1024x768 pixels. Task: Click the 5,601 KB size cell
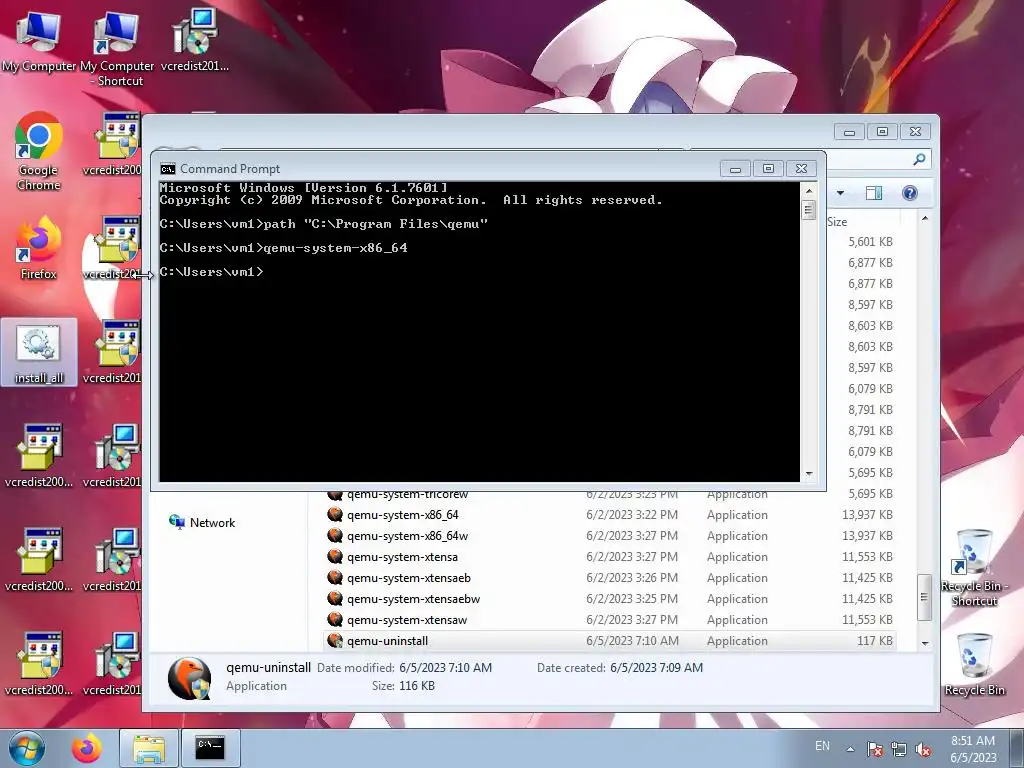871,242
